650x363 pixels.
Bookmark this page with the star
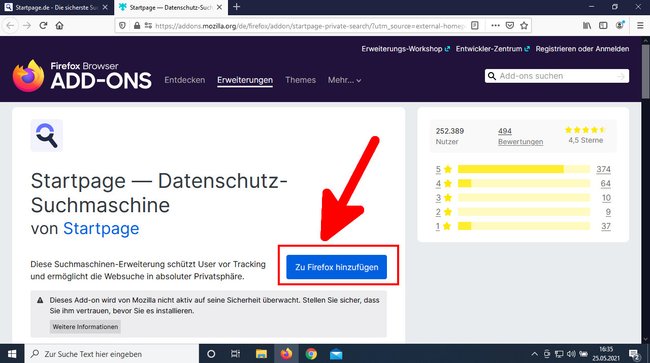tap(524, 26)
